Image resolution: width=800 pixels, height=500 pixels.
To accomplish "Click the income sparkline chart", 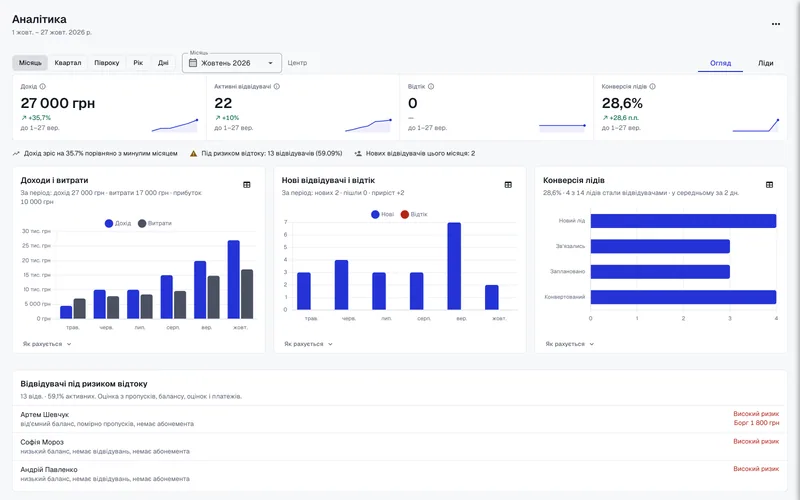I will click(x=175, y=126).
